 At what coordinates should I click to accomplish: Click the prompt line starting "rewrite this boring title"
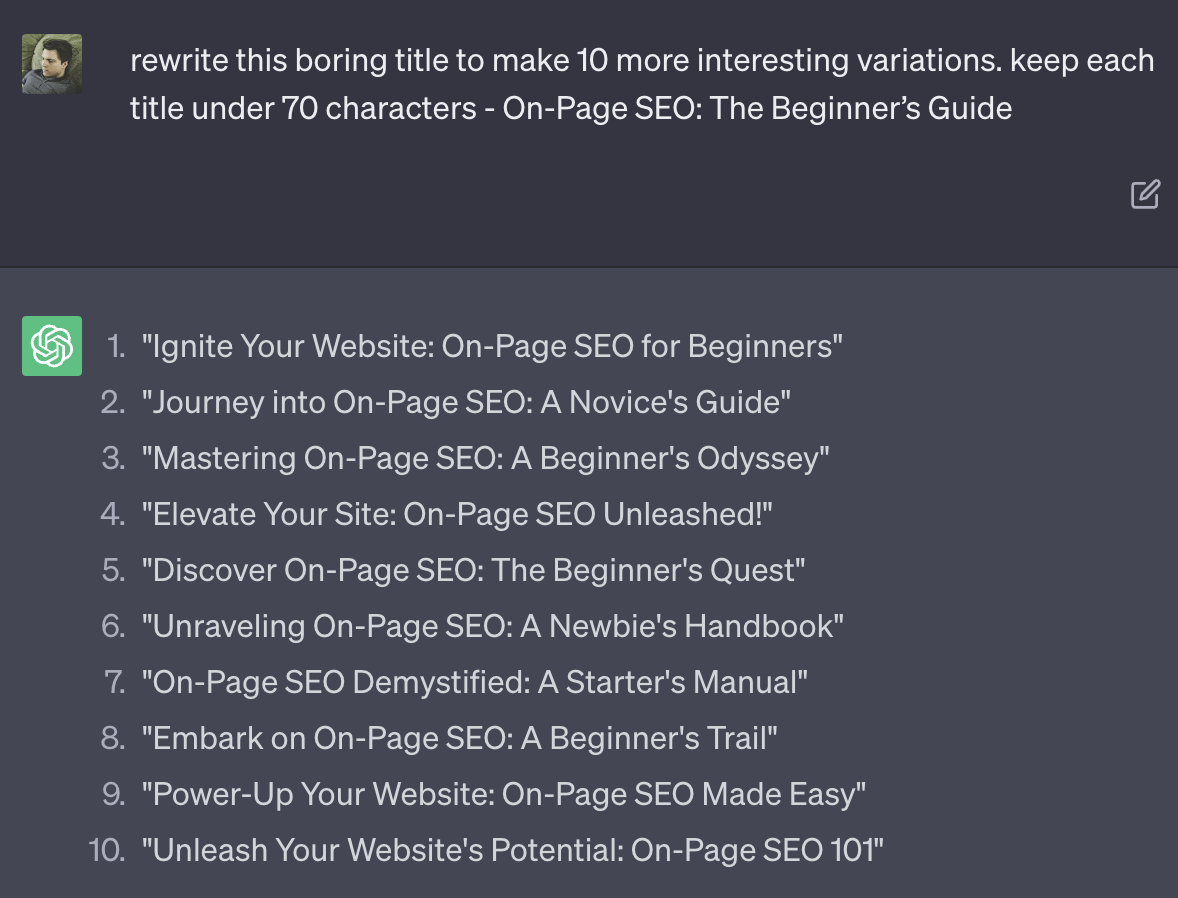tap(641, 61)
